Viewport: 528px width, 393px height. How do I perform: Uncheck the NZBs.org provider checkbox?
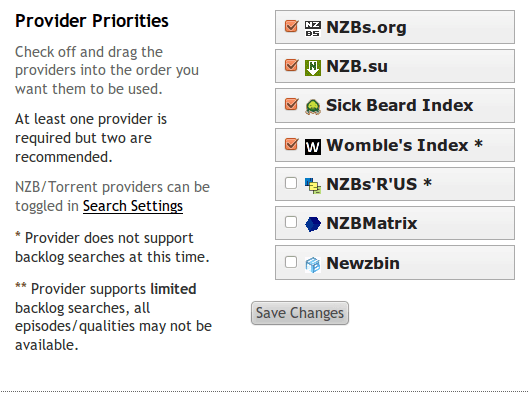pyautogui.click(x=291, y=26)
